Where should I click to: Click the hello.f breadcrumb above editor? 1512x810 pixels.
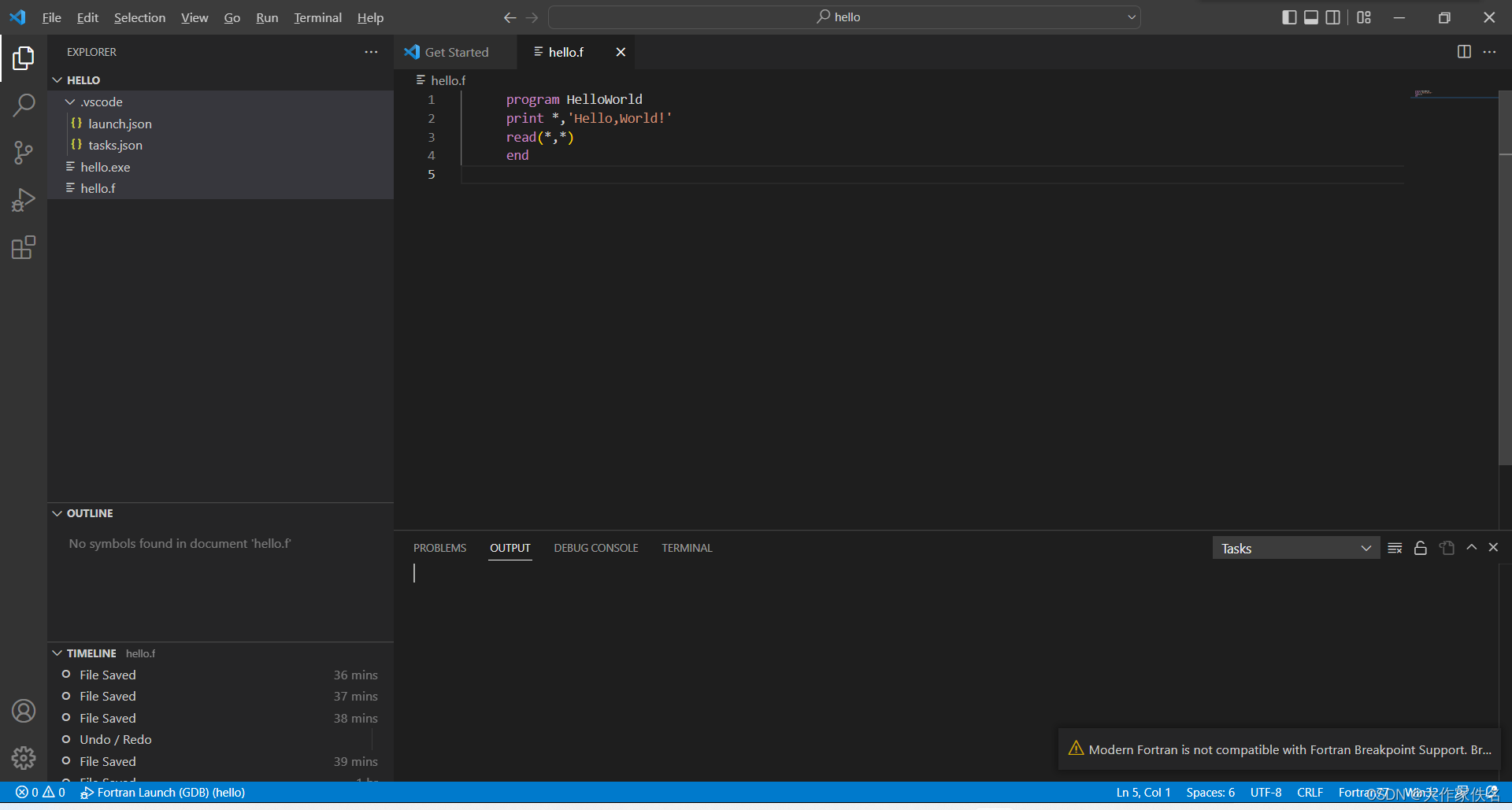coord(441,80)
